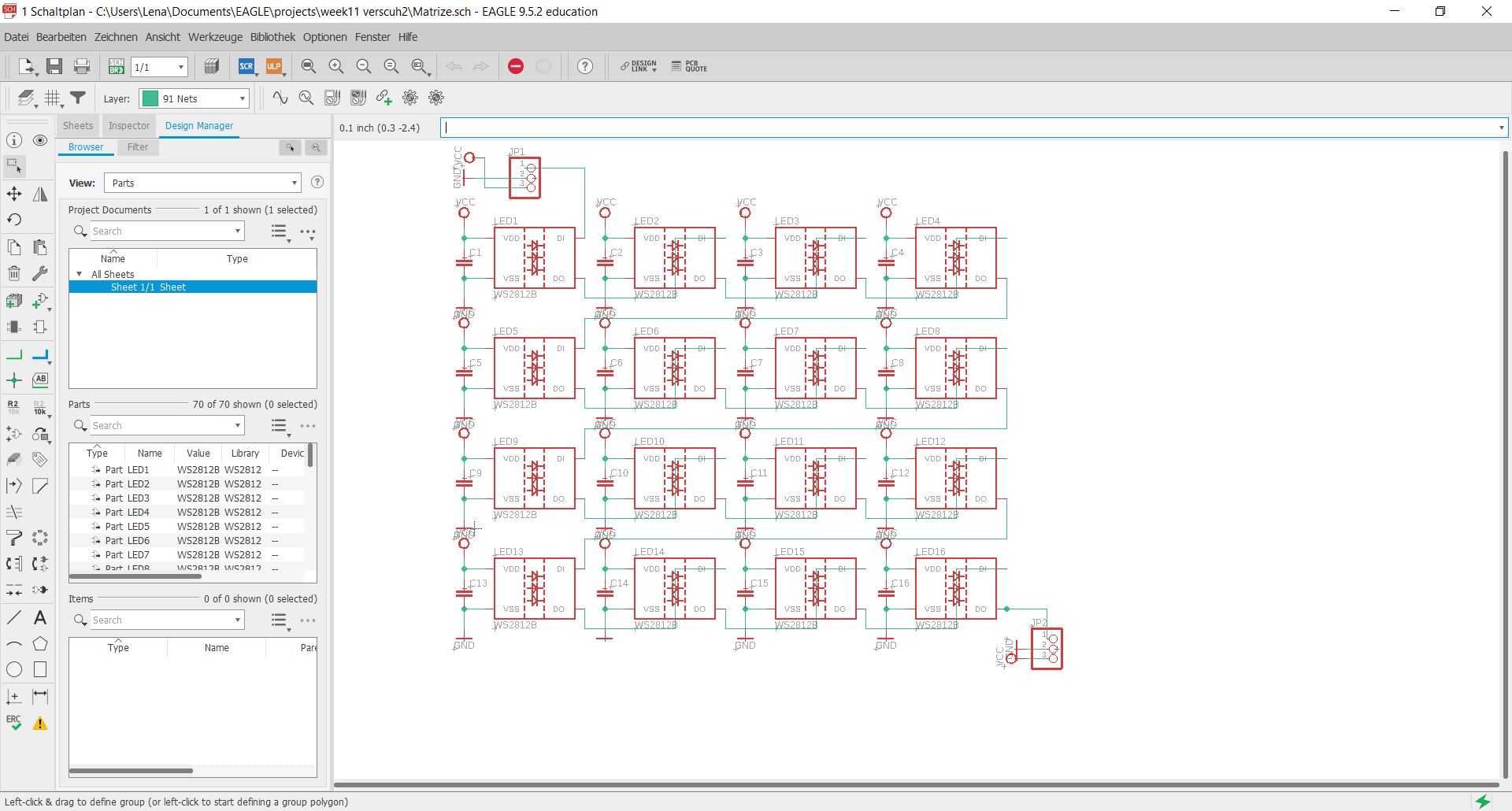Switch to the Inspector tab
1512x811 pixels.
click(x=129, y=126)
